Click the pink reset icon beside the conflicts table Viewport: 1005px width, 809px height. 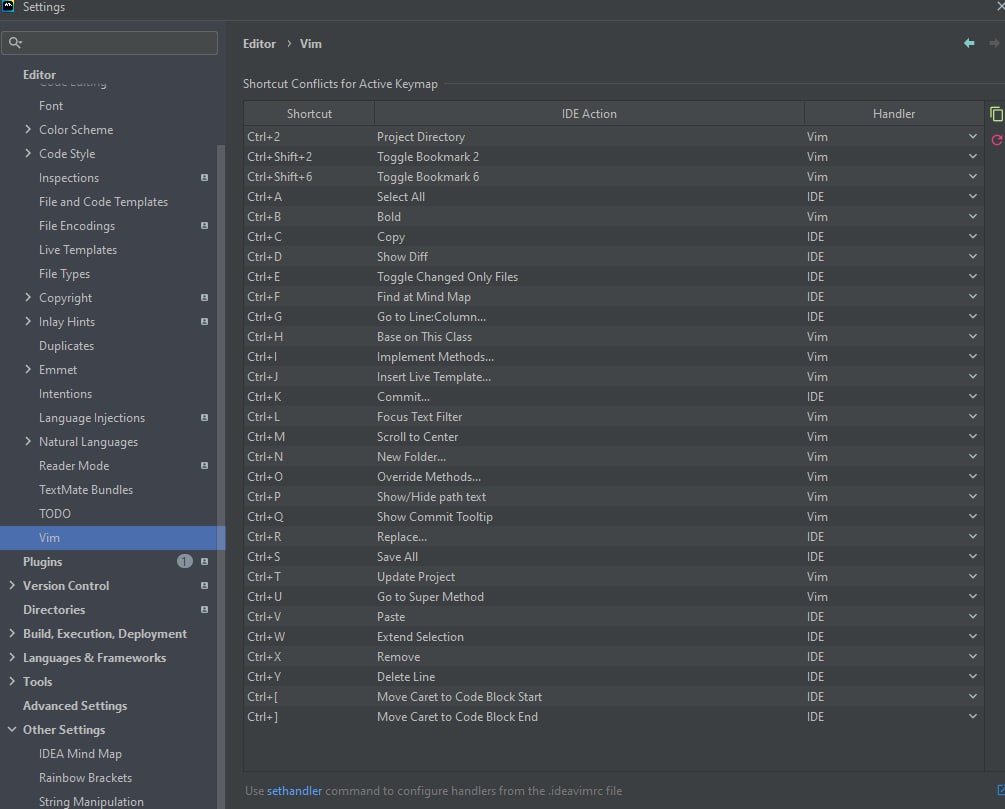[996, 140]
